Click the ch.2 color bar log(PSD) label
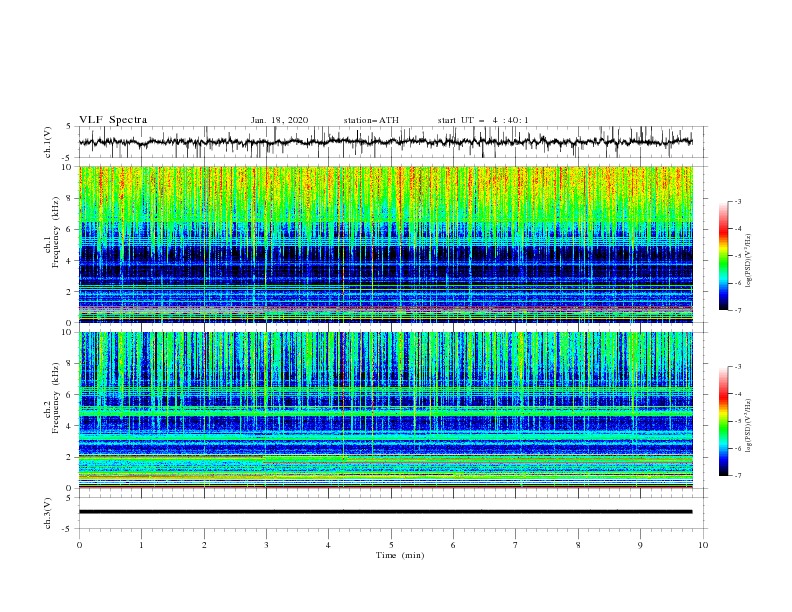 [x=749, y=426]
